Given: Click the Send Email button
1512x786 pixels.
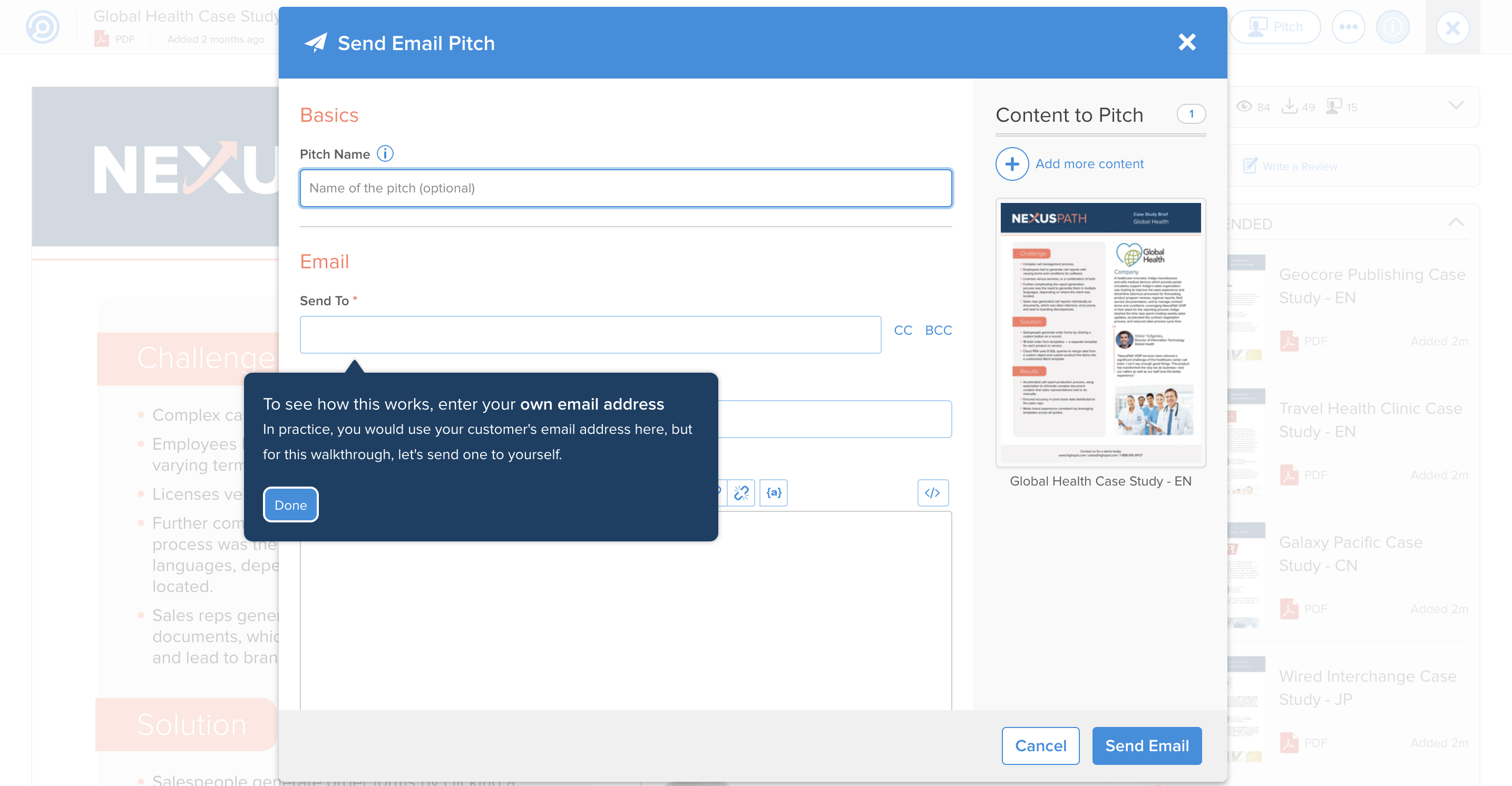Looking at the screenshot, I should tap(1146, 745).
